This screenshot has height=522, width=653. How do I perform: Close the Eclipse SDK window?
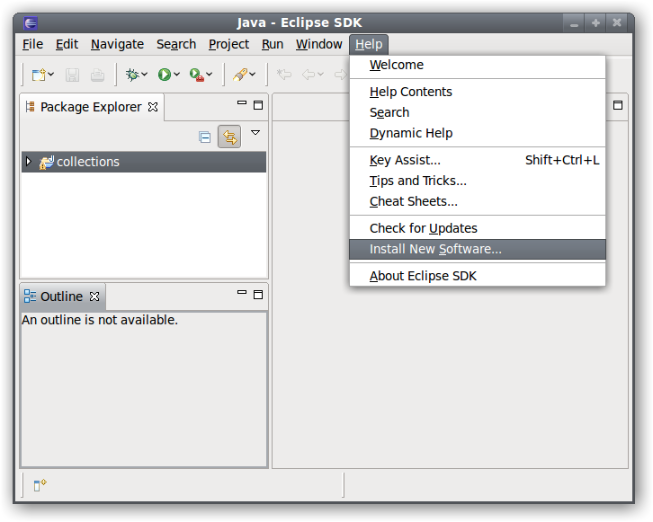pos(617,23)
